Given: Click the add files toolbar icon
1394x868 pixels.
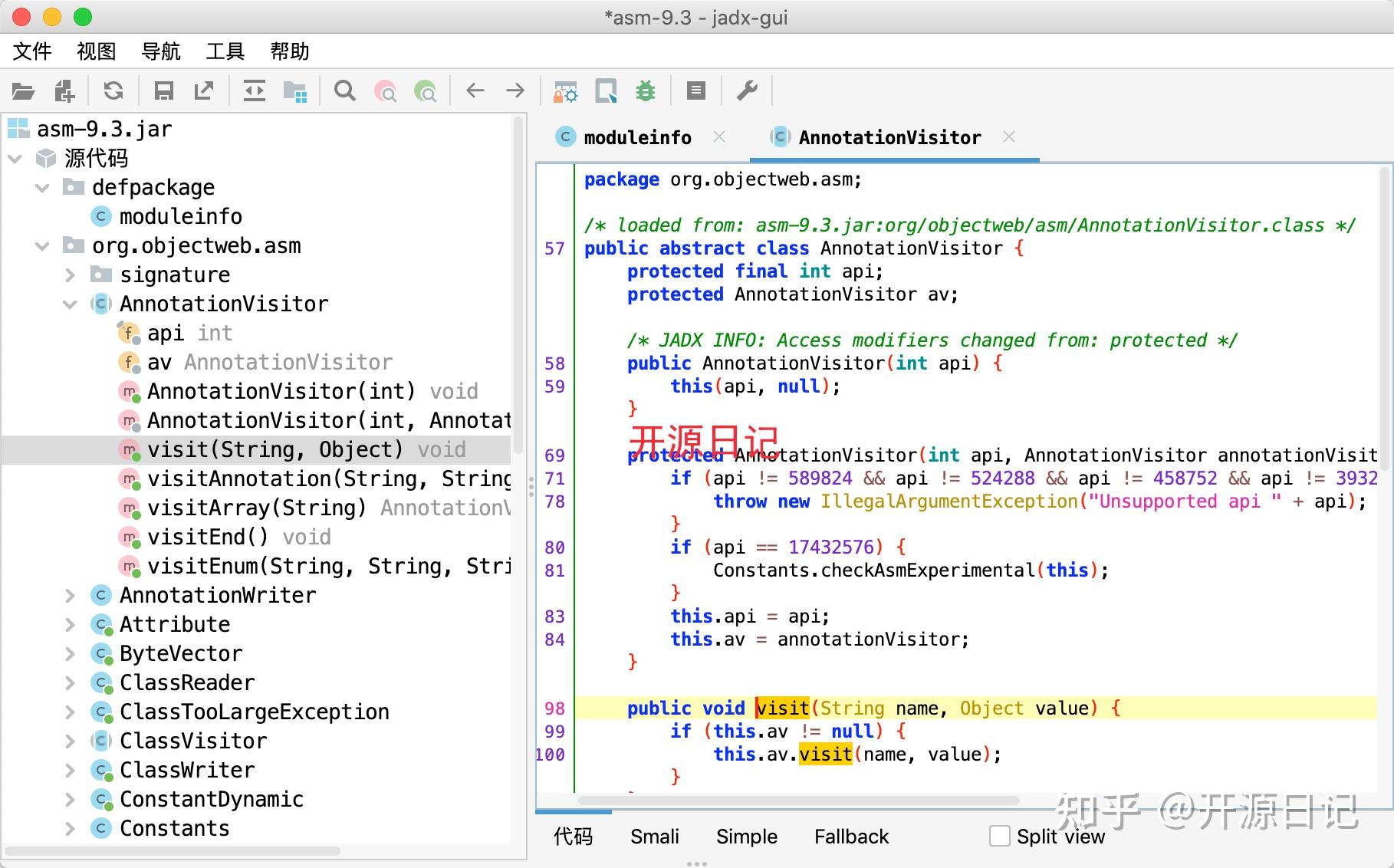Looking at the screenshot, I should 65,91.
